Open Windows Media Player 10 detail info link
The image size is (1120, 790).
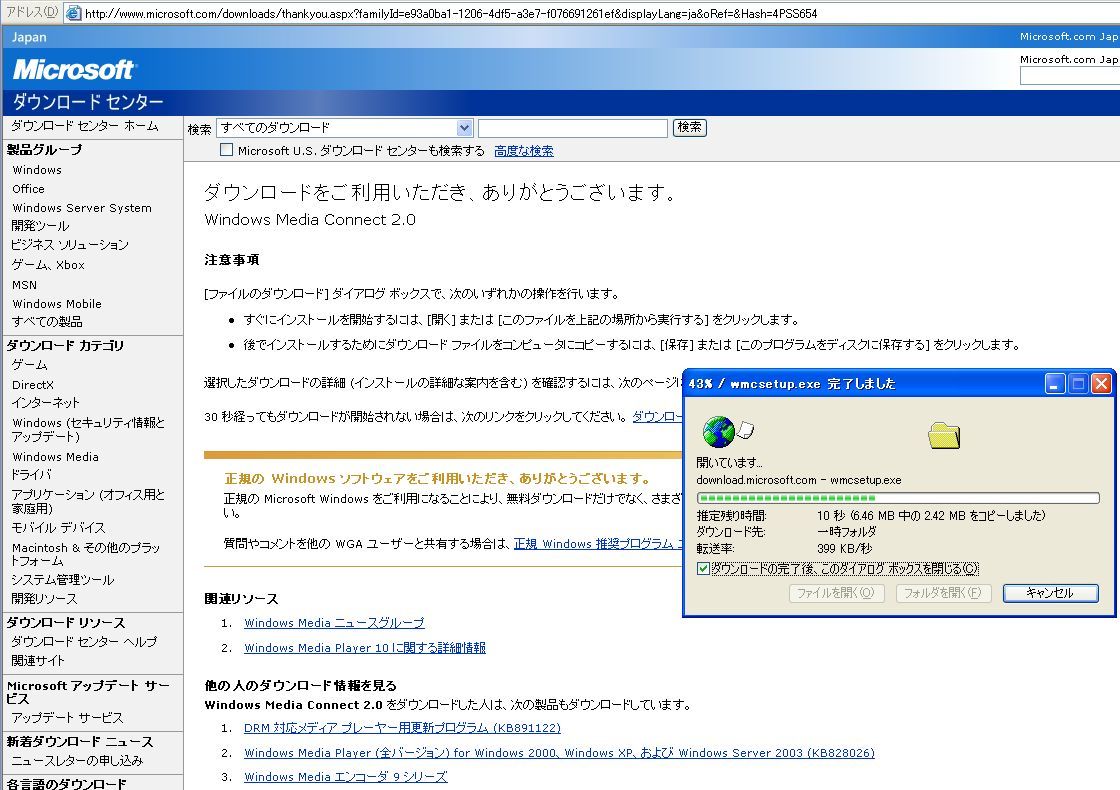(365, 648)
